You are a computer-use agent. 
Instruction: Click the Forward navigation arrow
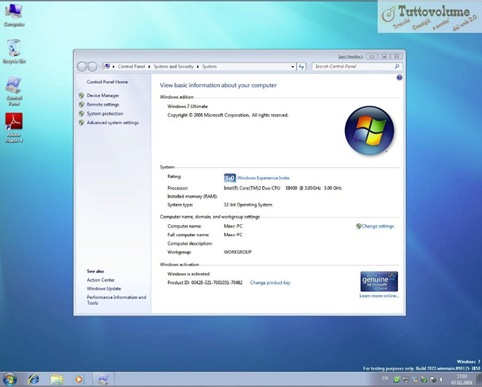(x=92, y=67)
